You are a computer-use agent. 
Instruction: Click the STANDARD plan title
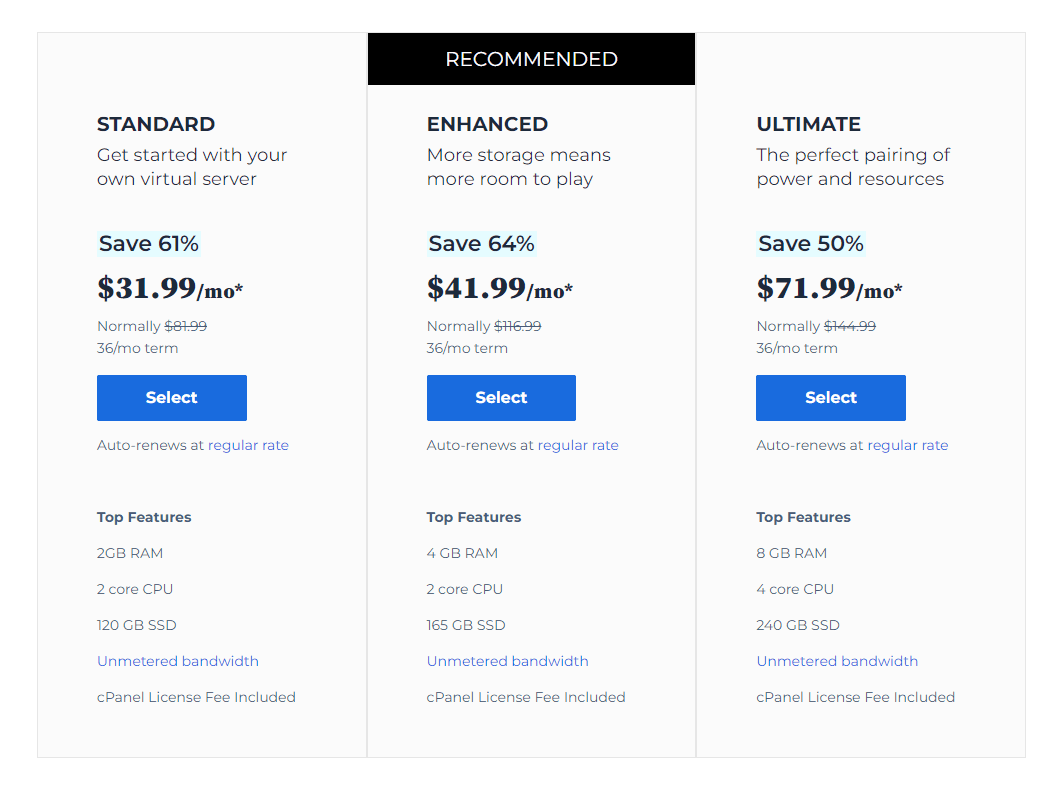click(156, 124)
